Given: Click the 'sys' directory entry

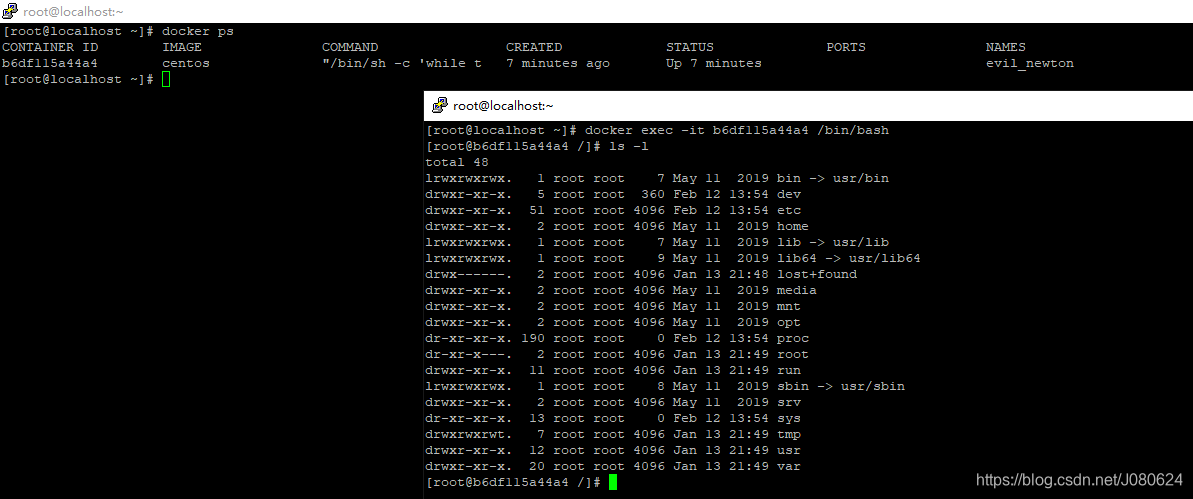Looking at the screenshot, I should point(788,418).
